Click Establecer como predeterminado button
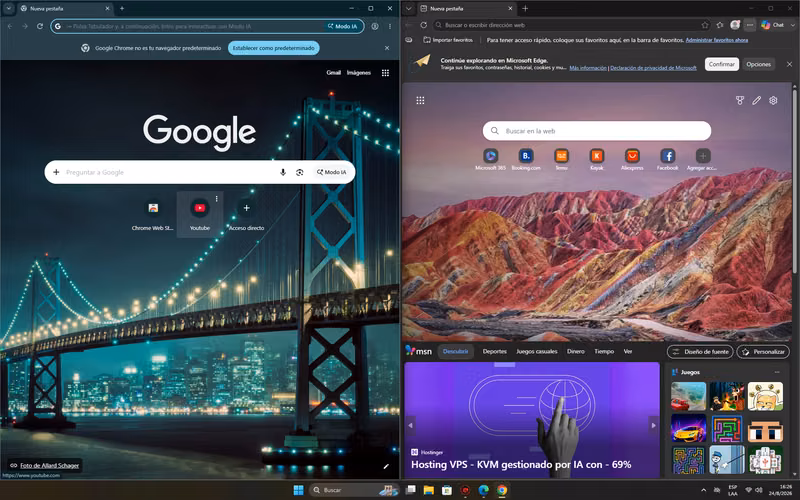The image size is (800, 500). [274, 48]
